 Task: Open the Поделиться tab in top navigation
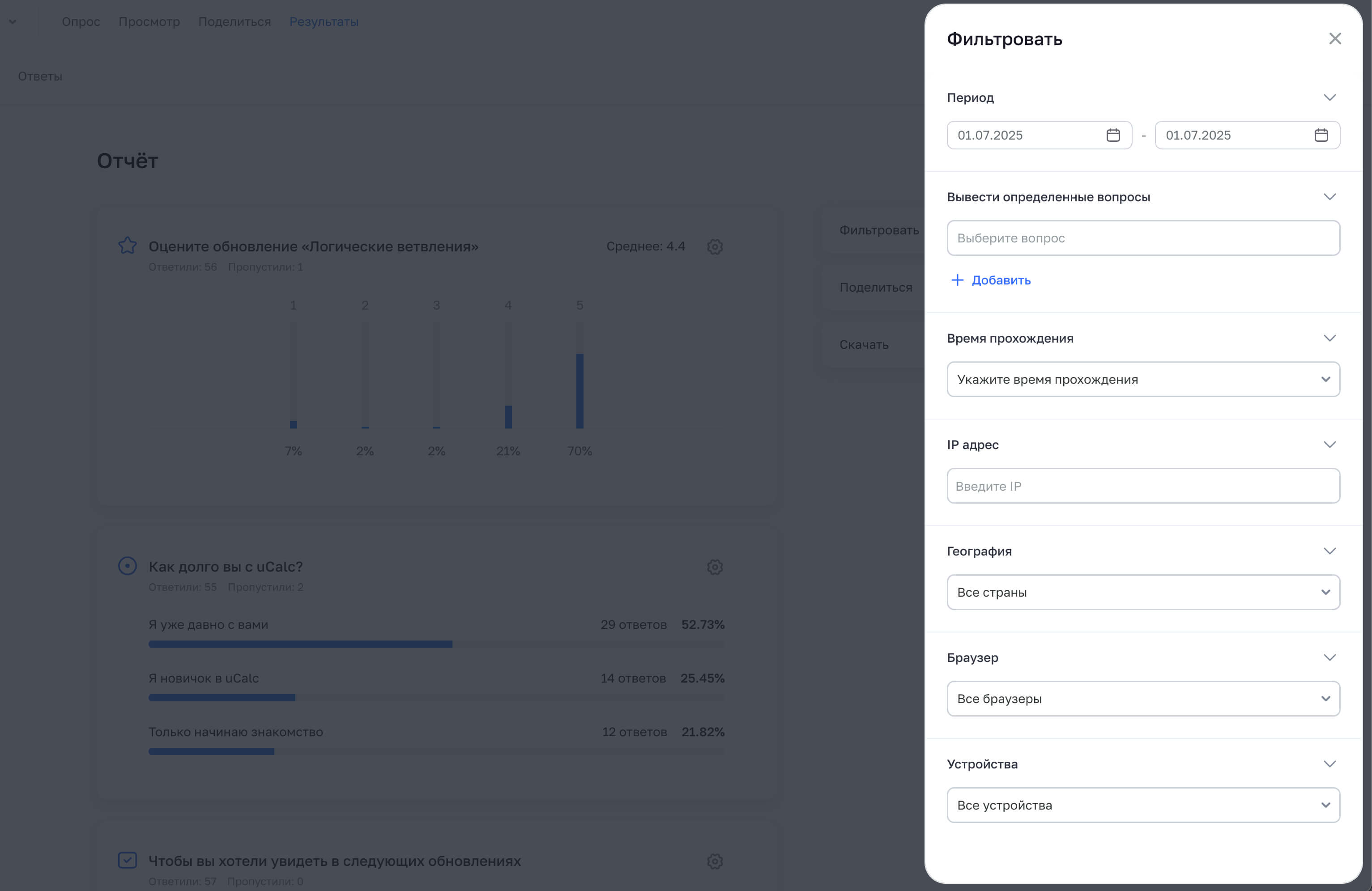coord(234,22)
